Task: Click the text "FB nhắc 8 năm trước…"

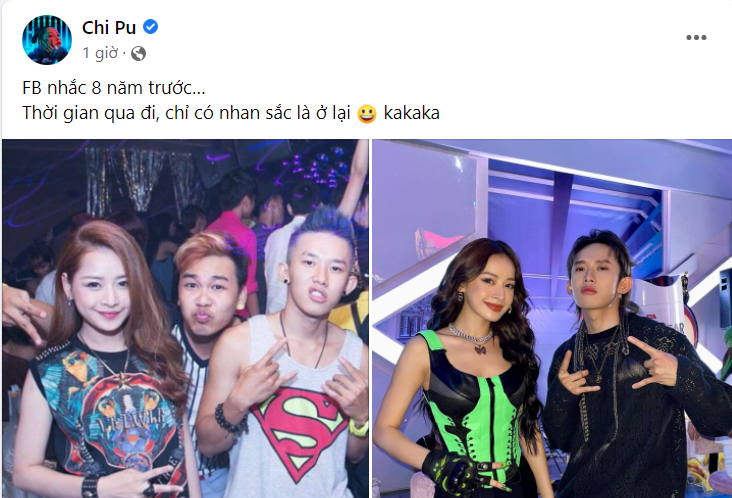Action: click(114, 88)
